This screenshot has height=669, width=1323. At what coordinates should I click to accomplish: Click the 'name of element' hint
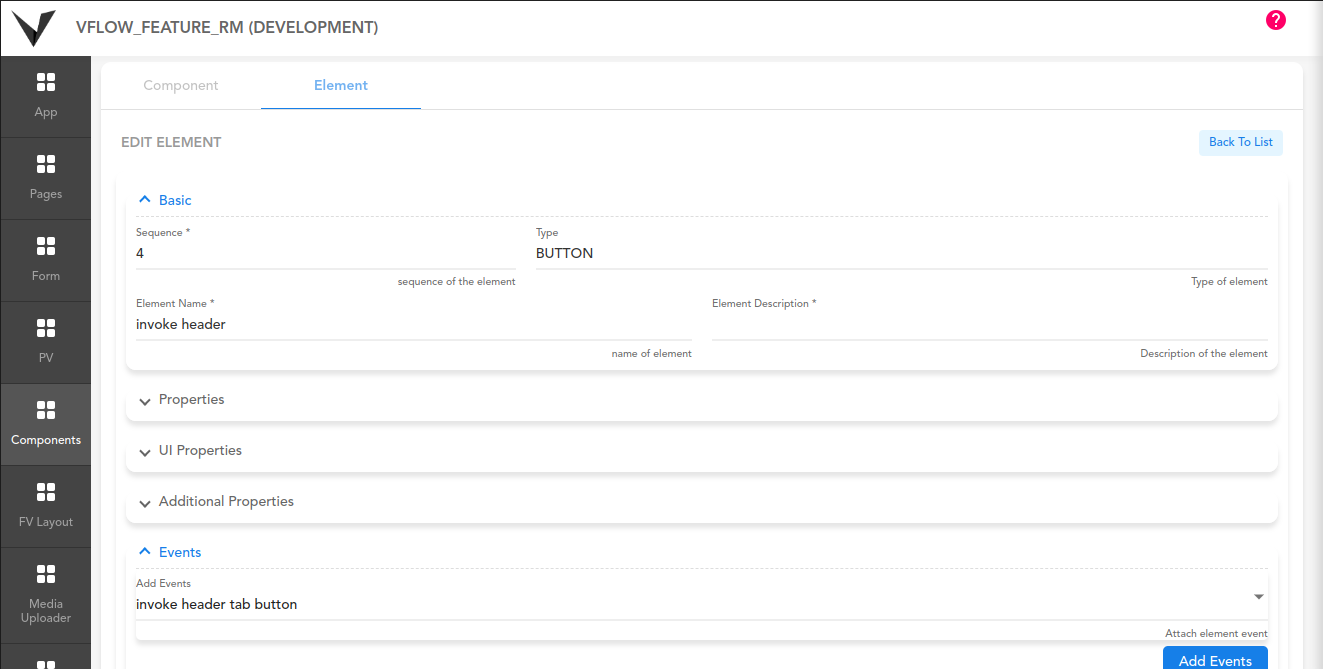[651, 354]
